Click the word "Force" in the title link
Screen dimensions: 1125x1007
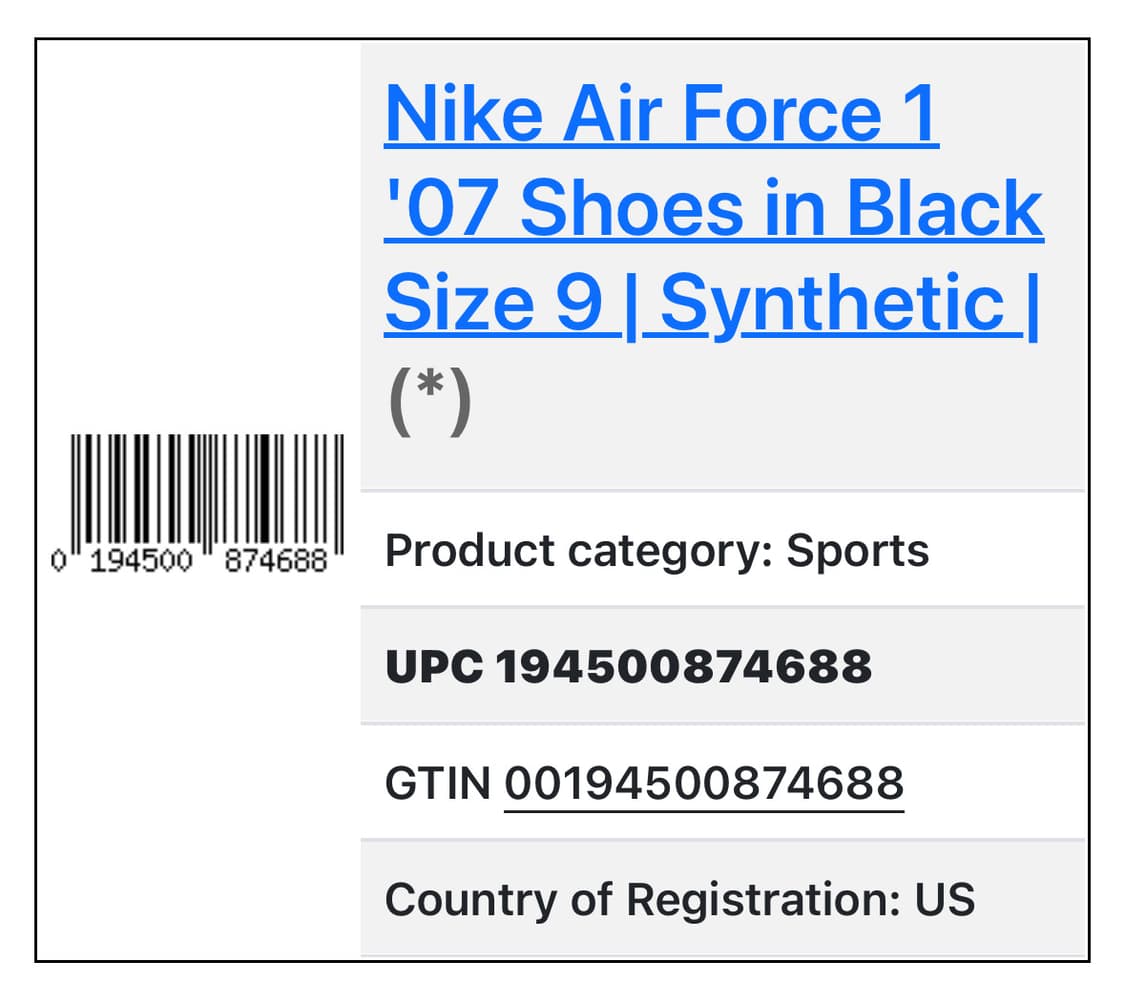(777, 116)
